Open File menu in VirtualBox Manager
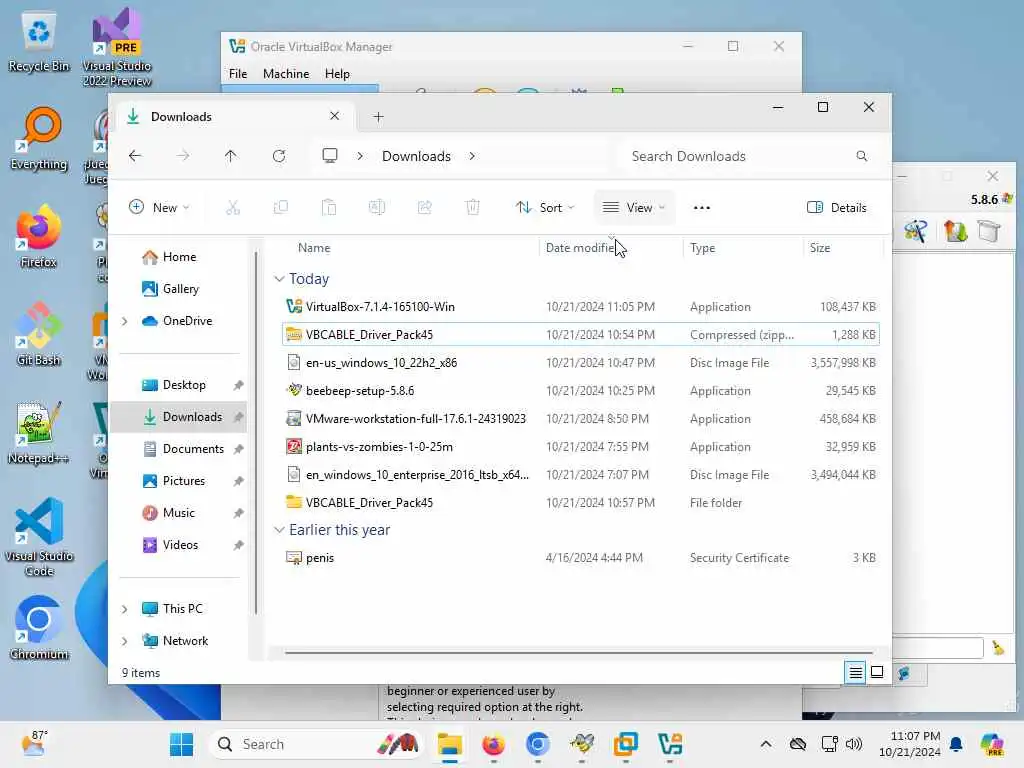Image resolution: width=1024 pixels, height=768 pixels. (x=238, y=74)
